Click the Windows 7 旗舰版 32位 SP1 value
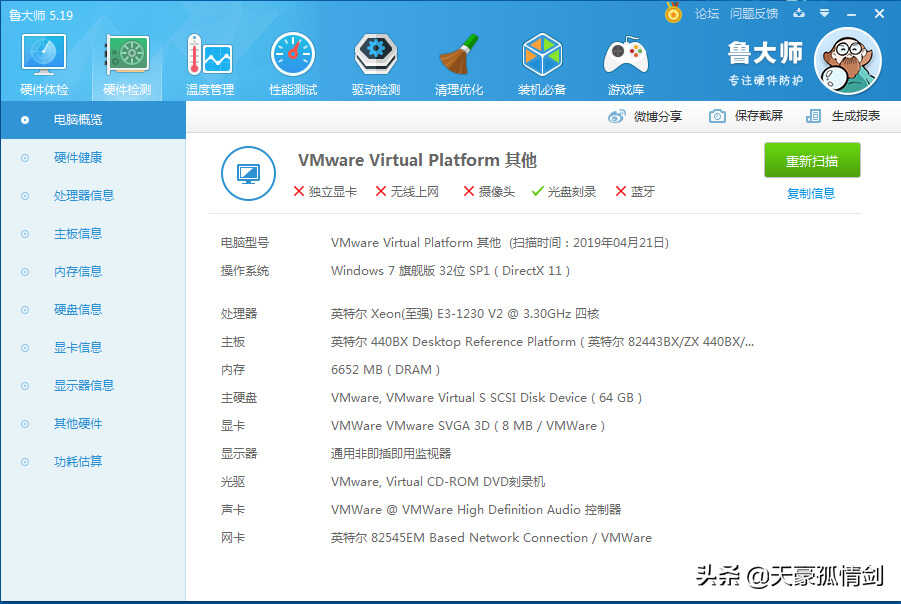This screenshot has height=604, width=901. pos(450,271)
